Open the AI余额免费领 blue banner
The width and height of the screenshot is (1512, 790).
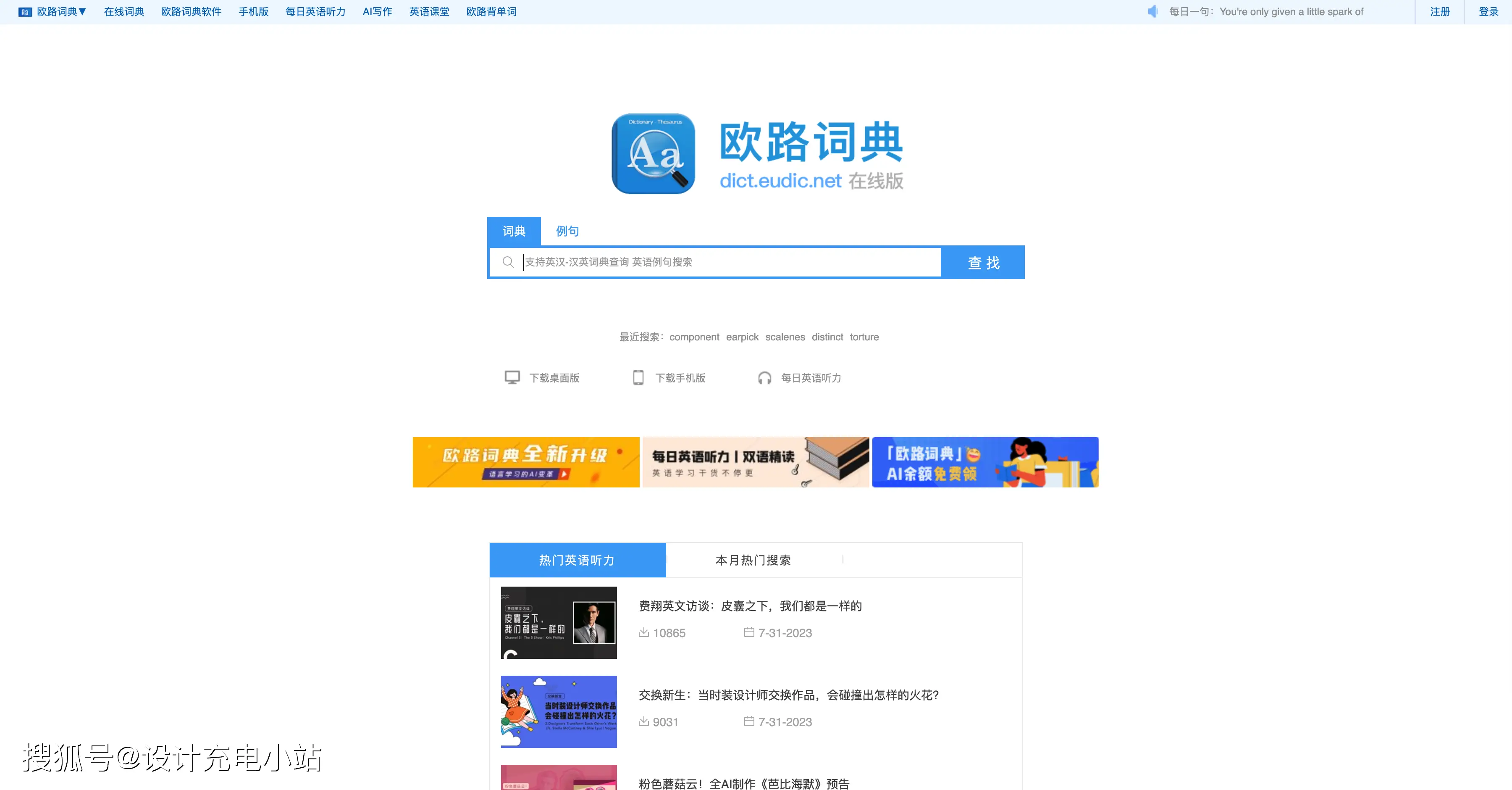[985, 462]
